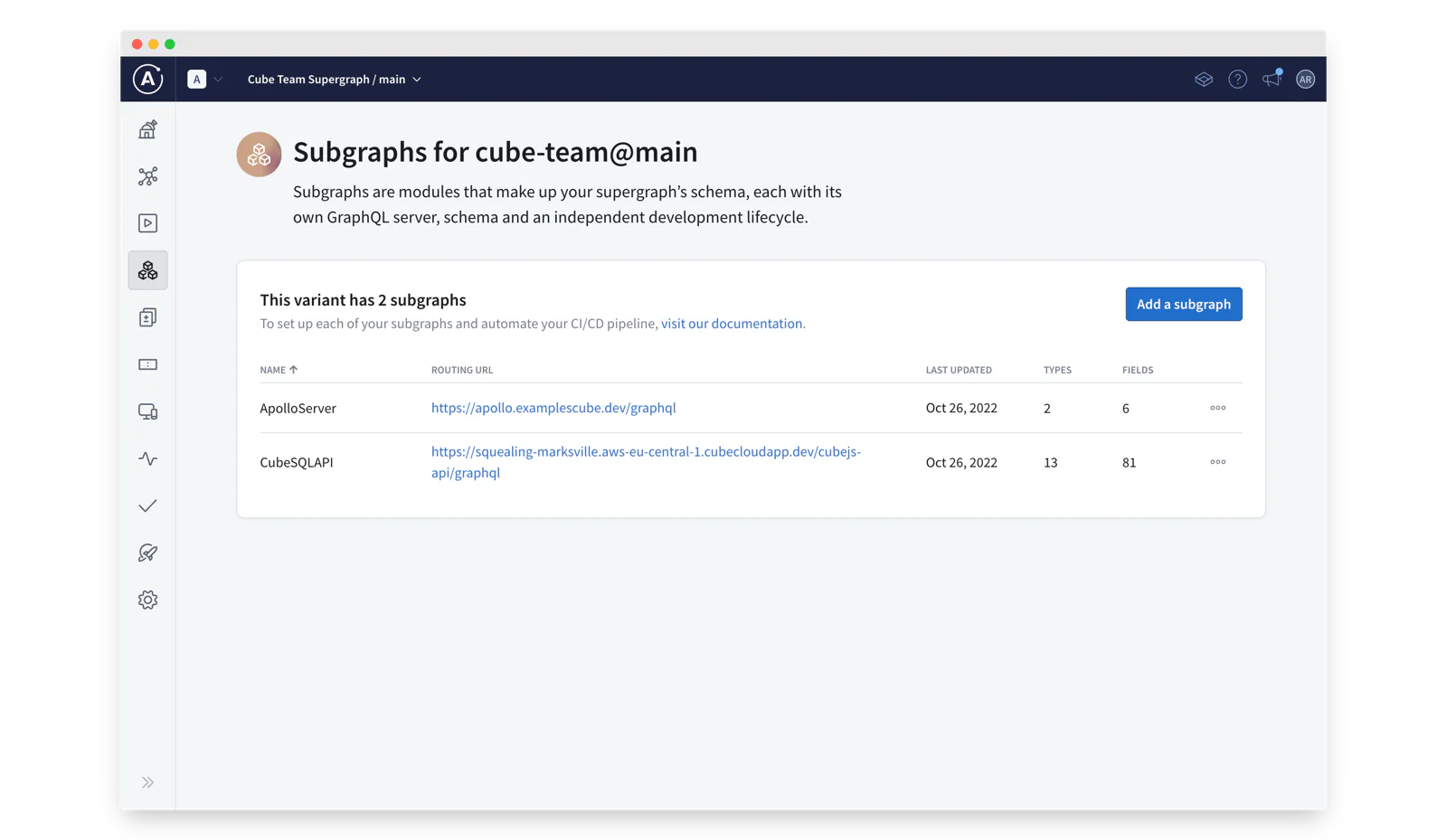Open the Launches rocket icon in the sidebar
1447x840 pixels.
coord(147,552)
